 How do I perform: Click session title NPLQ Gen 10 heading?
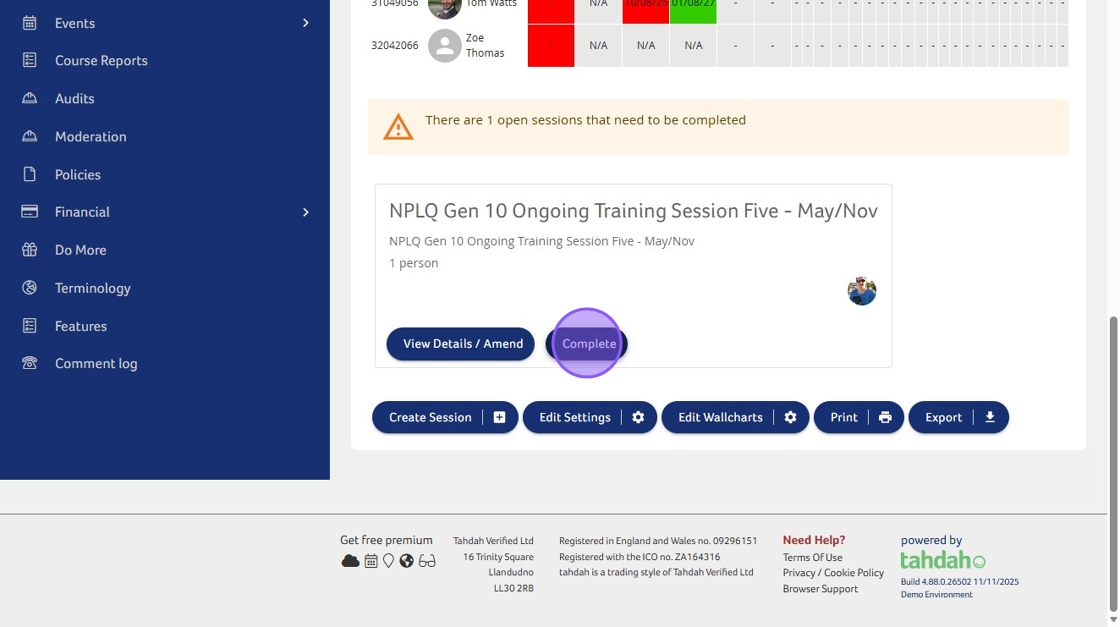click(633, 211)
